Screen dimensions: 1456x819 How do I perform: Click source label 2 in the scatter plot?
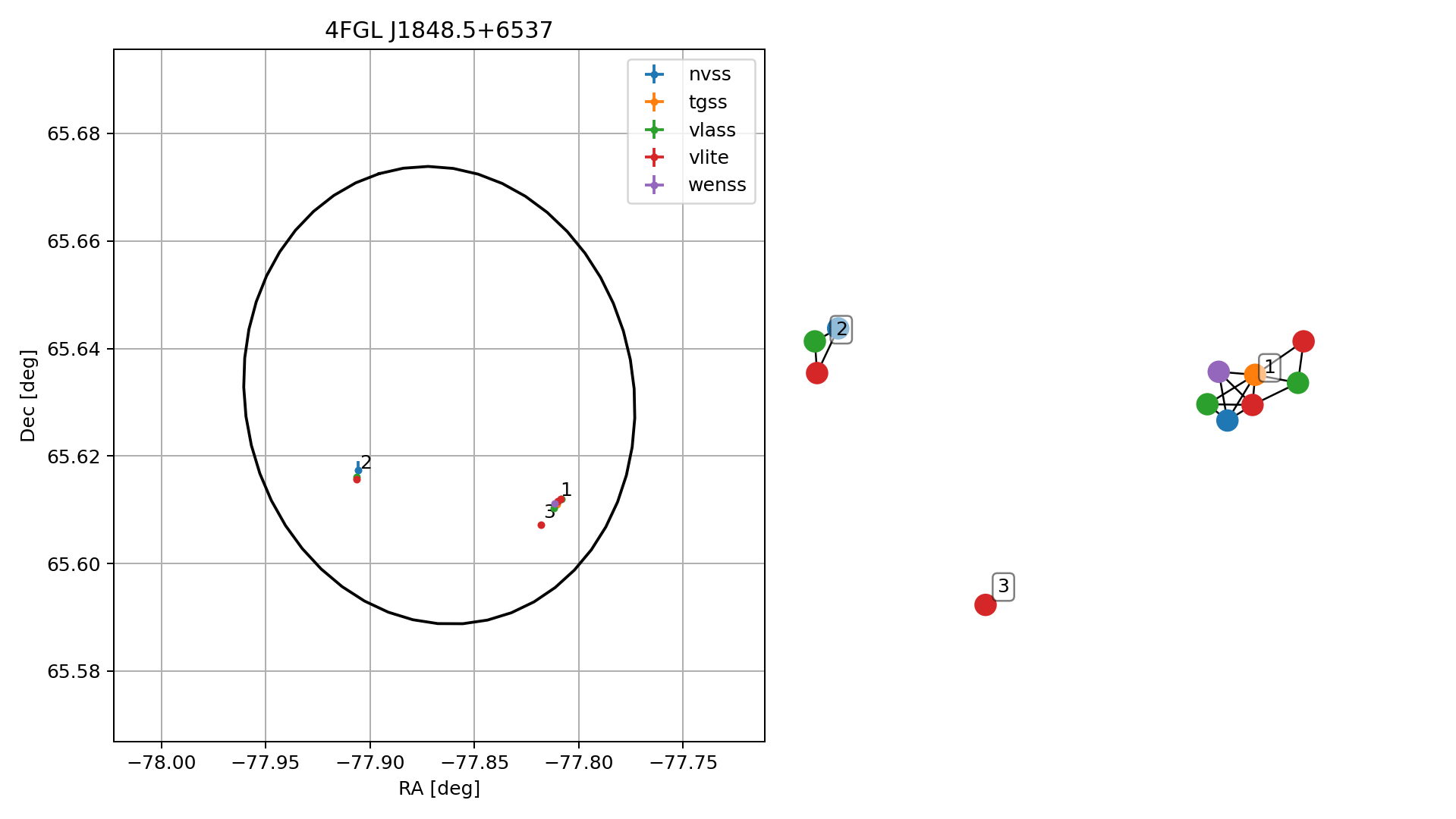click(366, 463)
